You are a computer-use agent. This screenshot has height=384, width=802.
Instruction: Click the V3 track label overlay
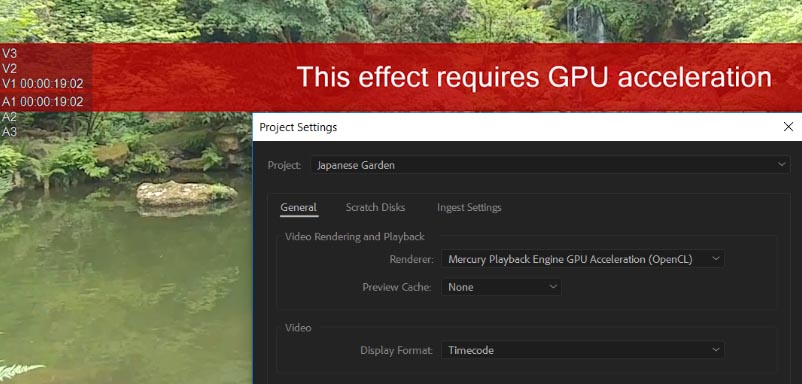click(9, 53)
